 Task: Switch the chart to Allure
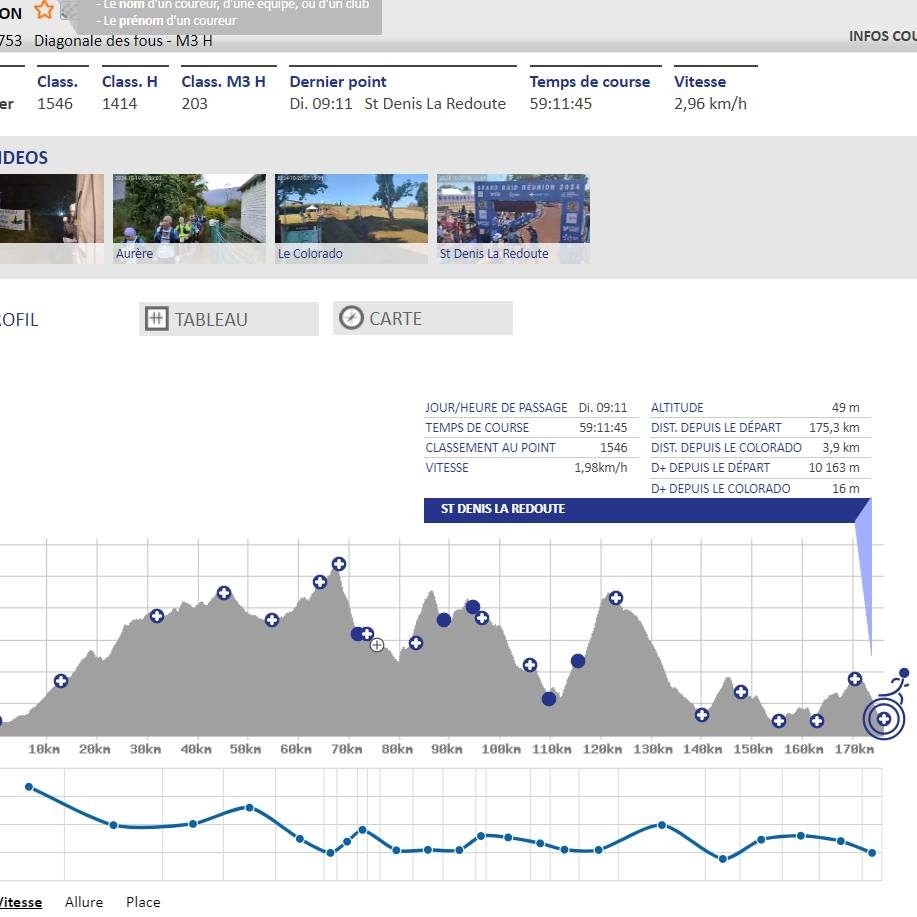[x=84, y=902]
